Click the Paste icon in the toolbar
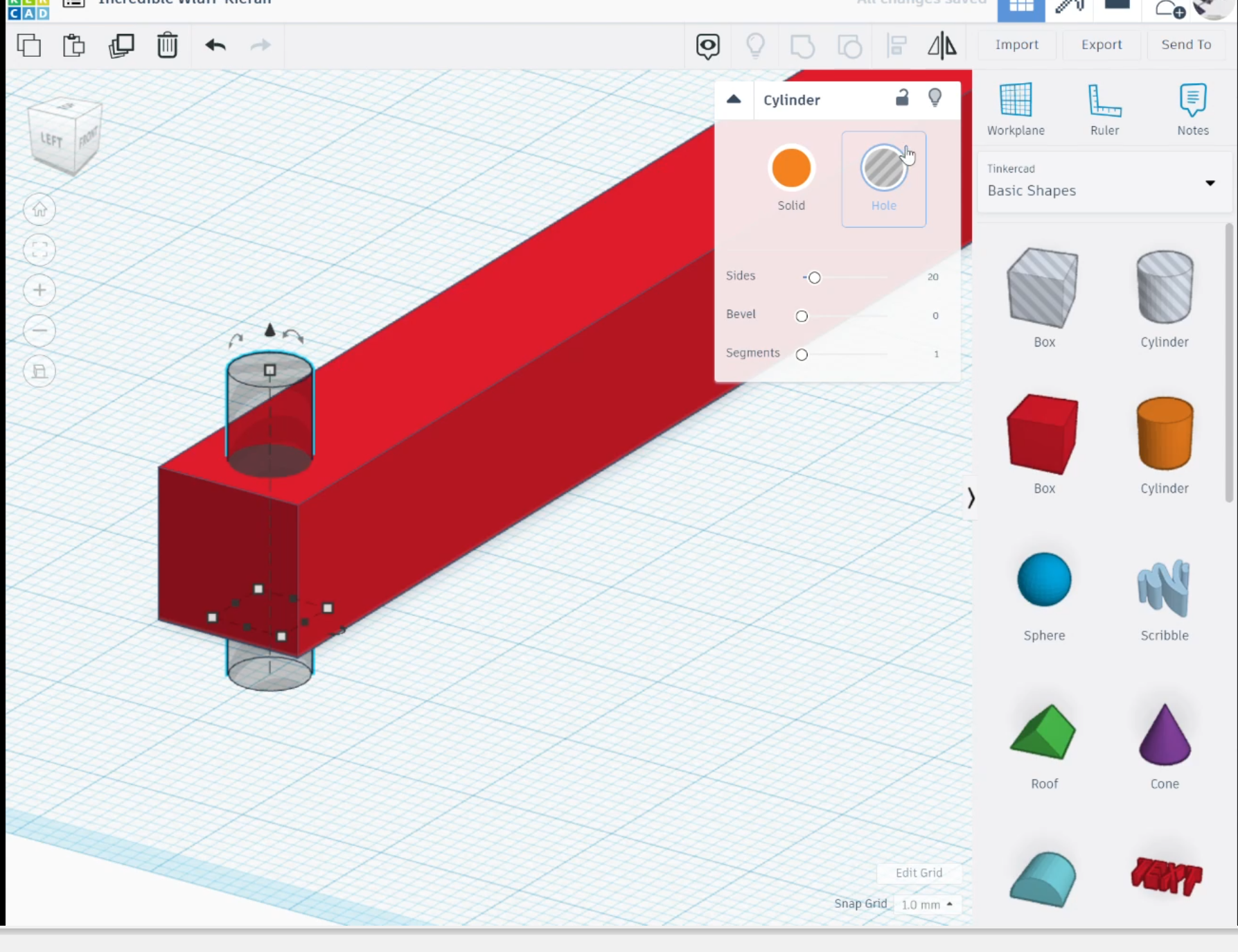 [73, 46]
